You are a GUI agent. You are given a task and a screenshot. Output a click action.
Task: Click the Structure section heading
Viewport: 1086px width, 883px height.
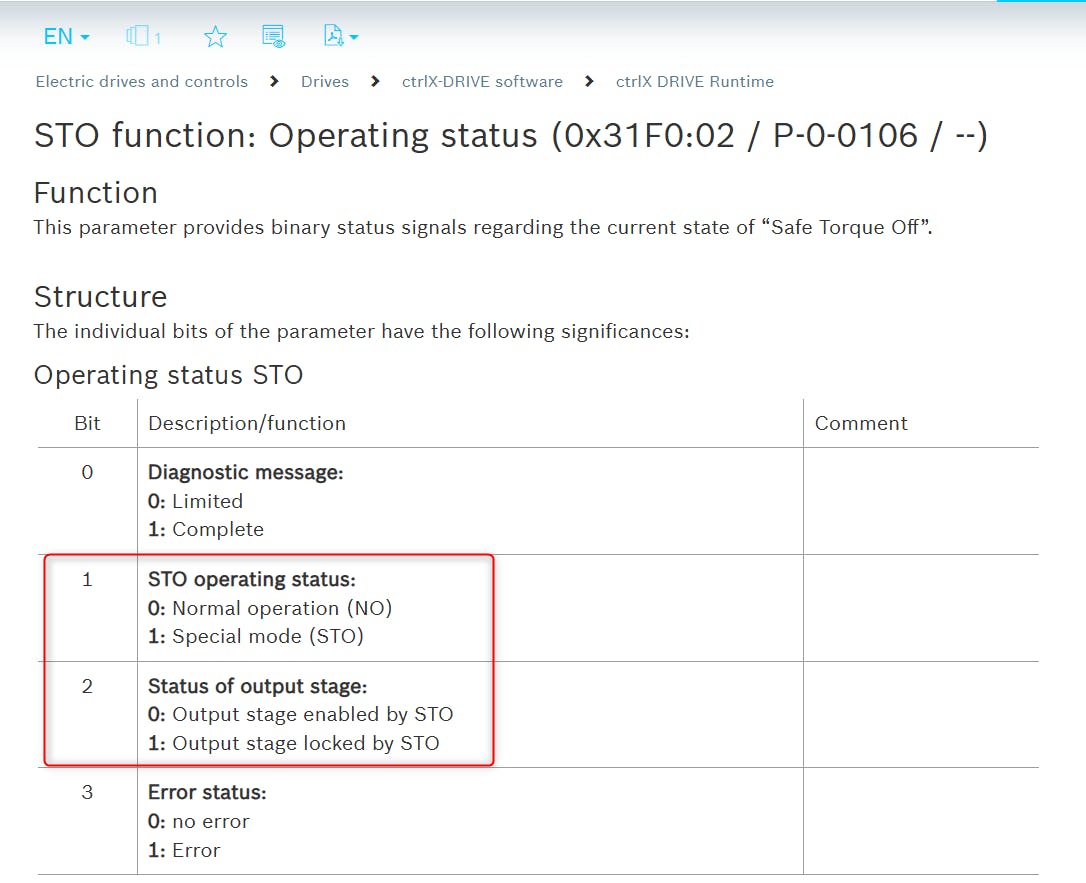tap(100, 297)
